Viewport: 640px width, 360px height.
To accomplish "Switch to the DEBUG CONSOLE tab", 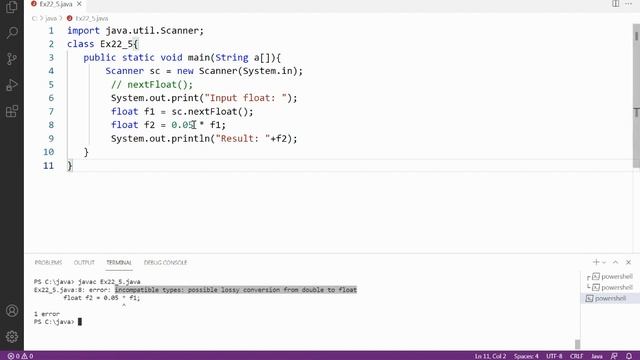I will pyautogui.click(x=165, y=262).
